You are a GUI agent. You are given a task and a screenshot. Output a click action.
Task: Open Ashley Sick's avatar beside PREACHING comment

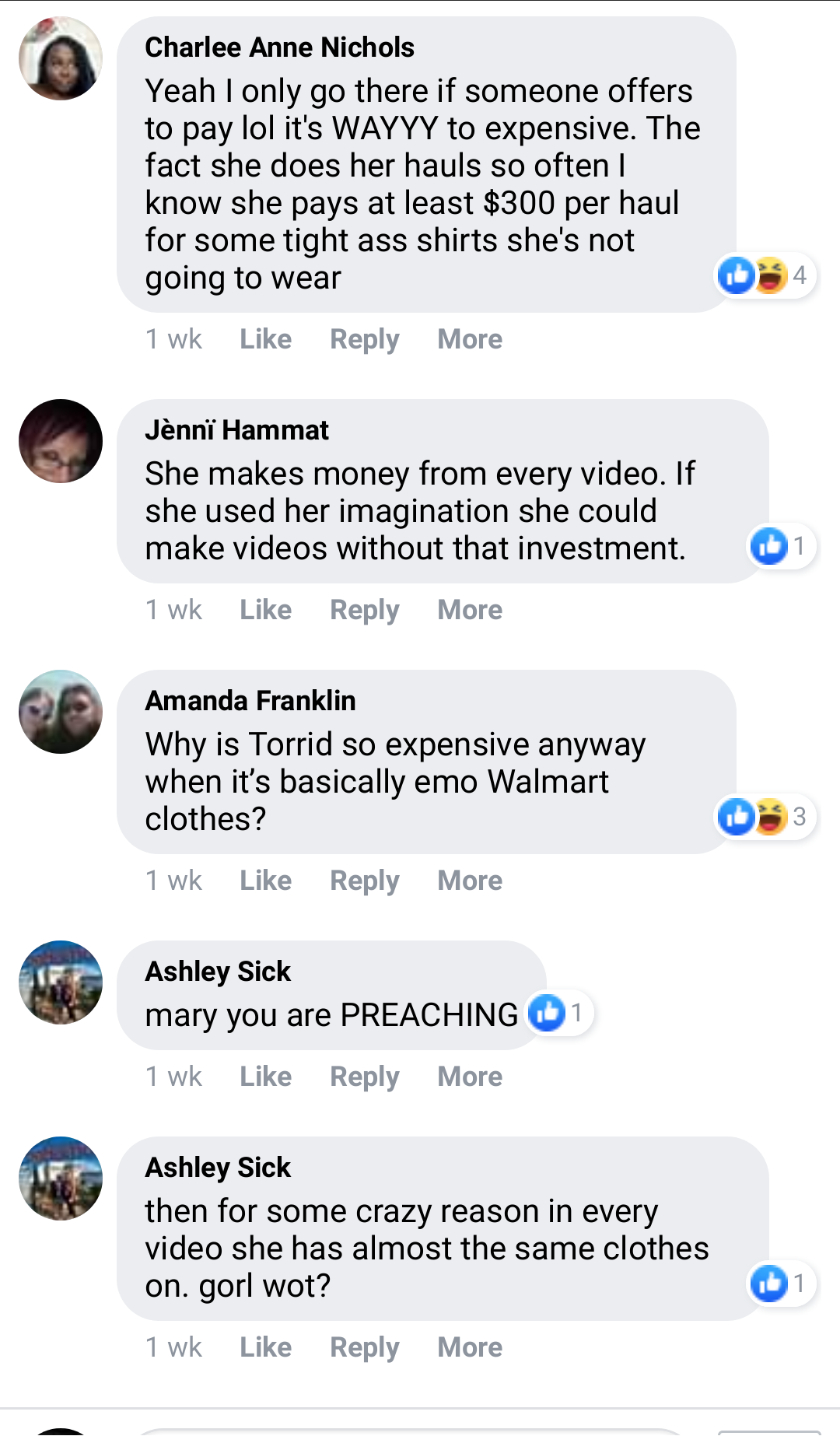(x=61, y=982)
